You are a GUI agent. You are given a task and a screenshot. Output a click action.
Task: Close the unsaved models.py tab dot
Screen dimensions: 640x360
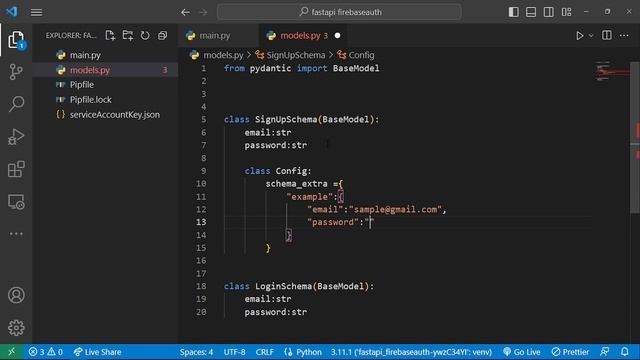(x=338, y=36)
